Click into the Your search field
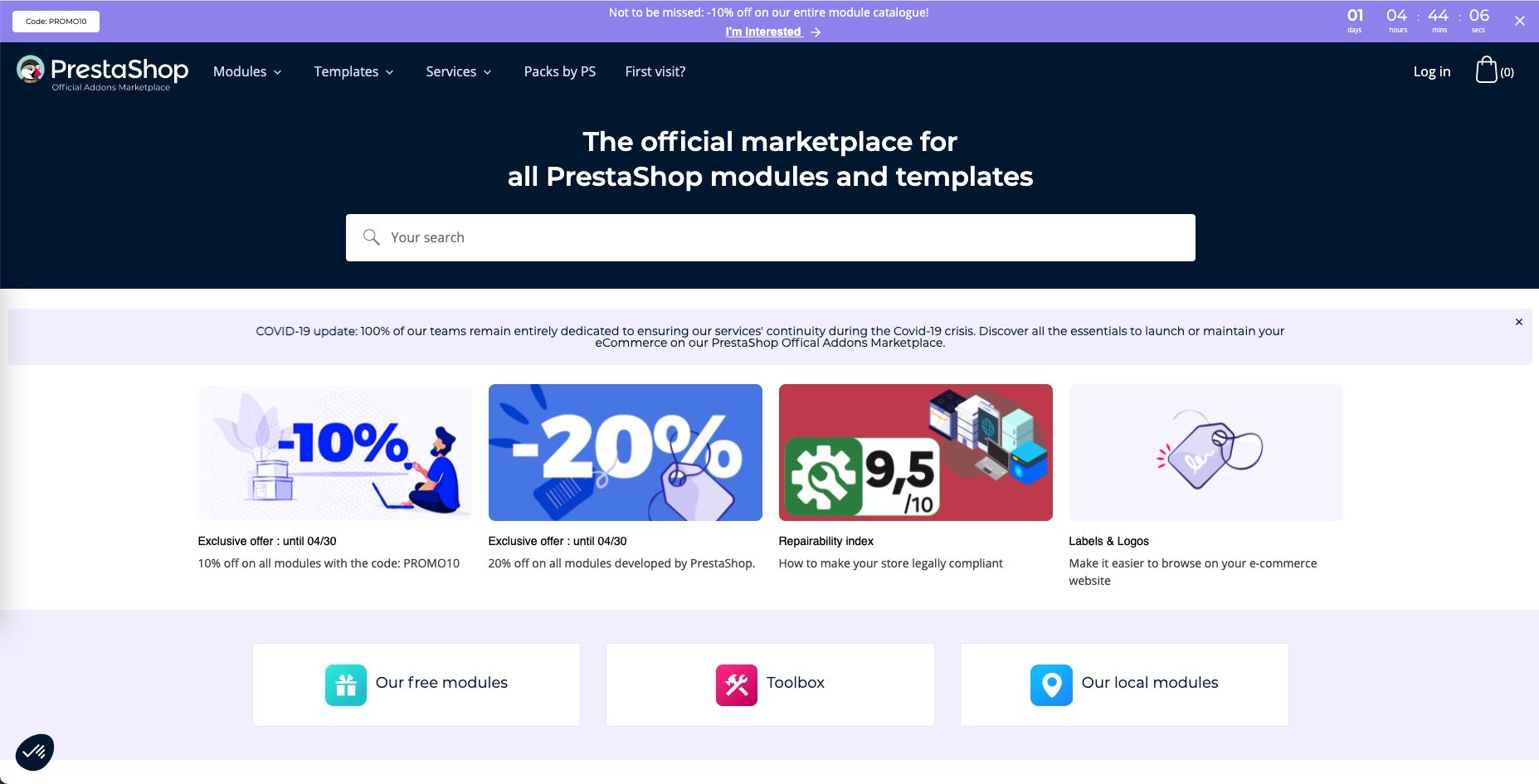The image size is (1539, 784). pyautogui.click(x=770, y=237)
